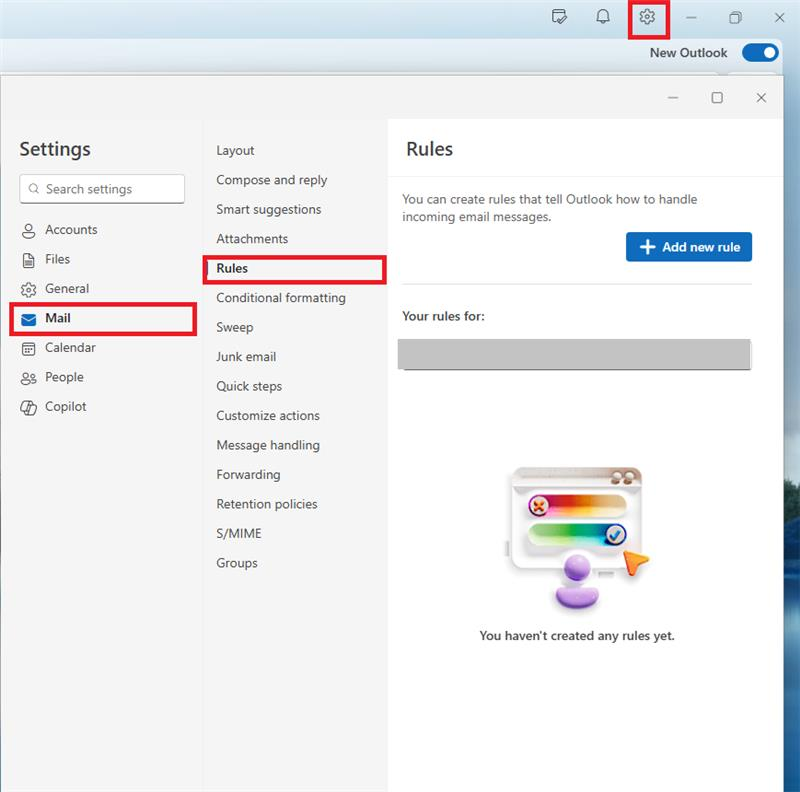Click the Files document icon

(x=29, y=260)
